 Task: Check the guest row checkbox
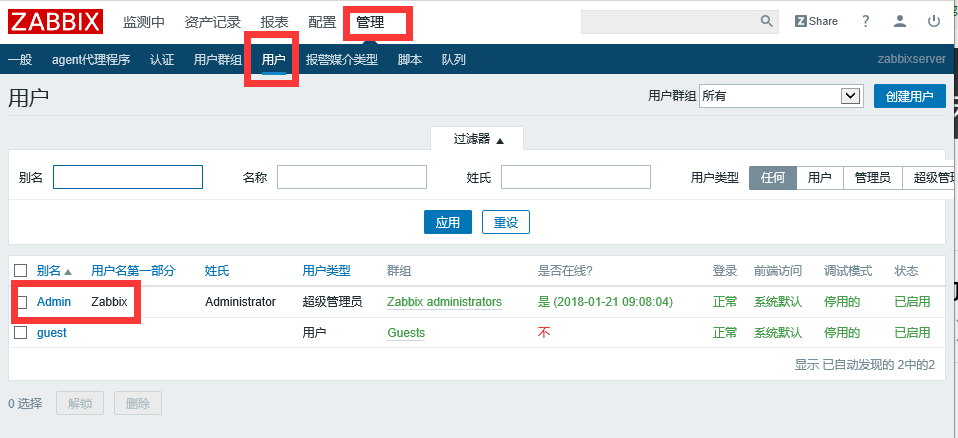click(21, 332)
